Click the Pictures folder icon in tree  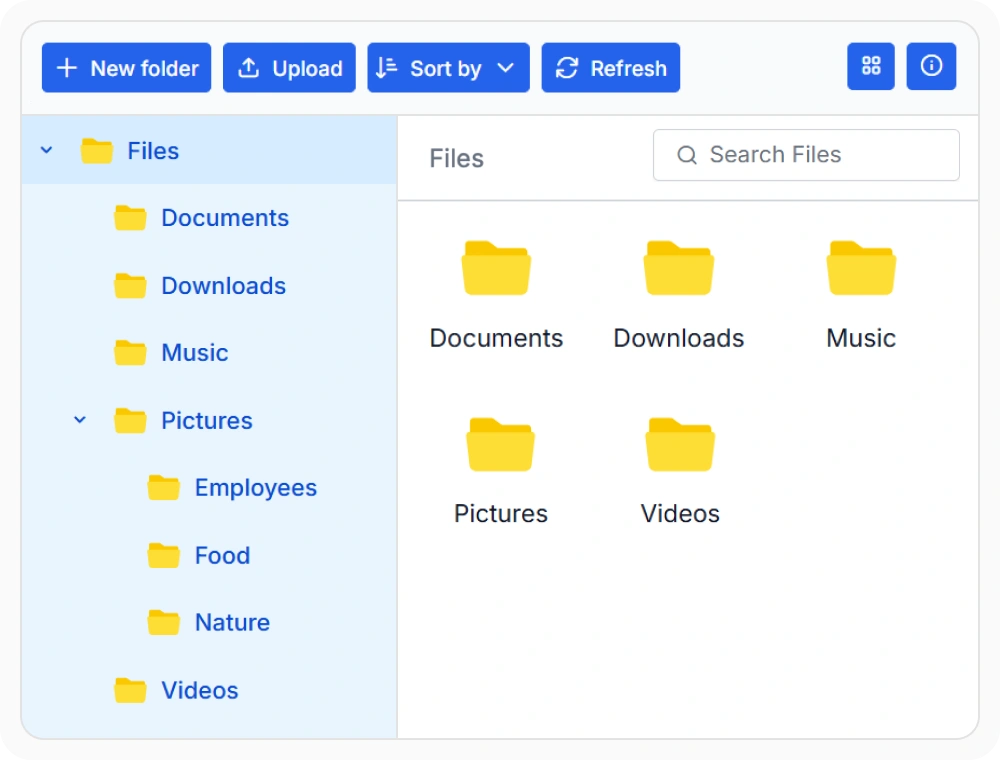130,420
